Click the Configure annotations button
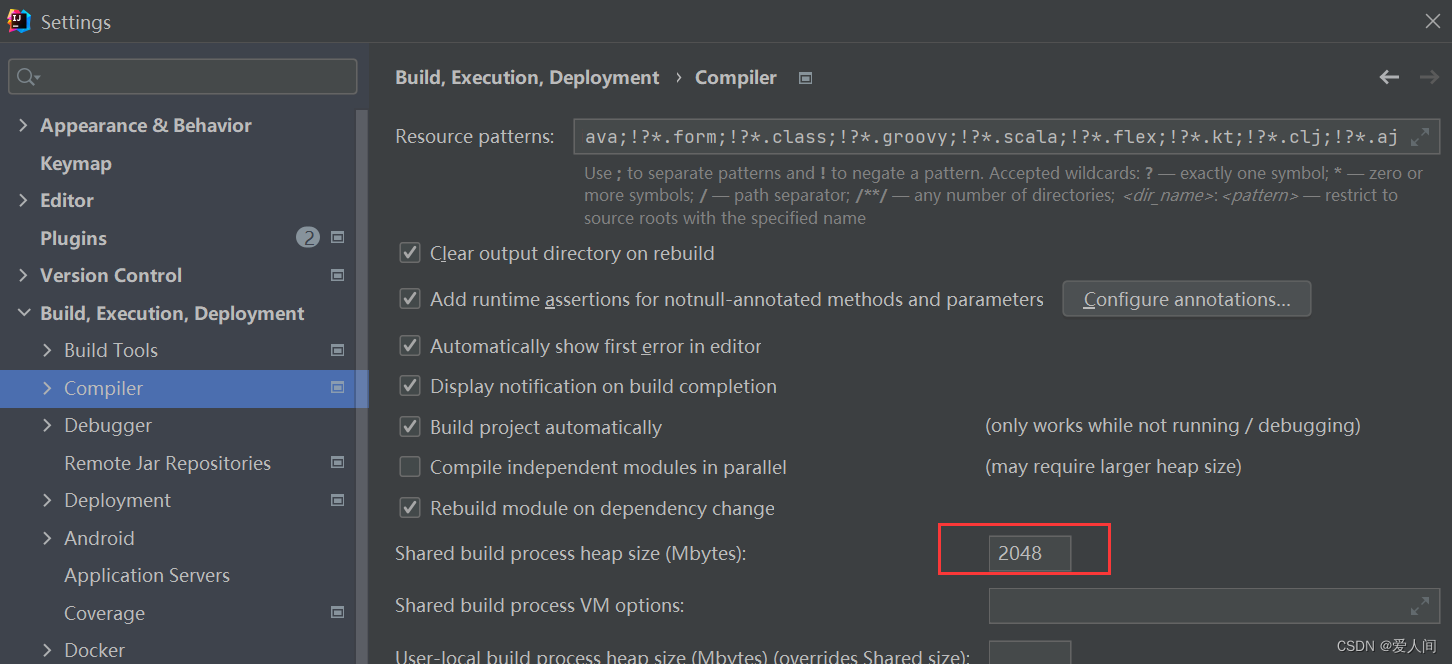Image resolution: width=1452 pixels, height=664 pixels. pyautogui.click(x=1186, y=299)
